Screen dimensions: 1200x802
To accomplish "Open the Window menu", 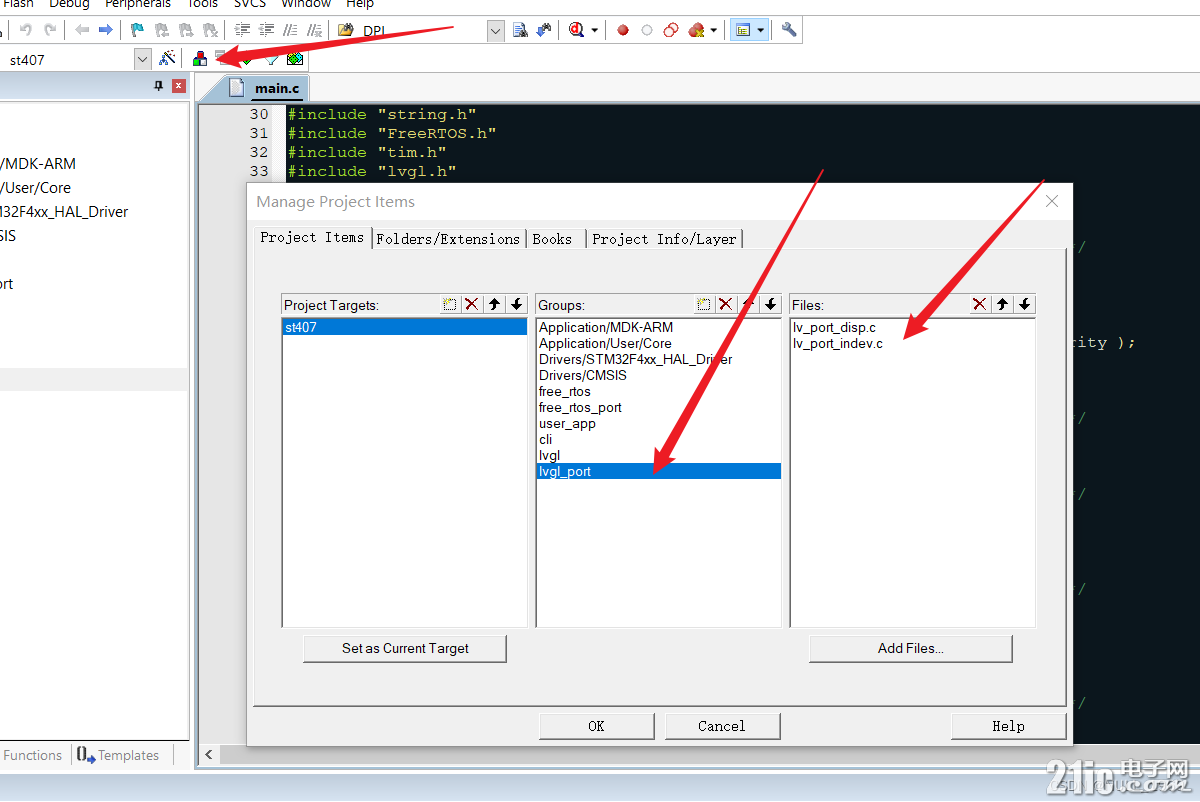I will tap(306, 4).
